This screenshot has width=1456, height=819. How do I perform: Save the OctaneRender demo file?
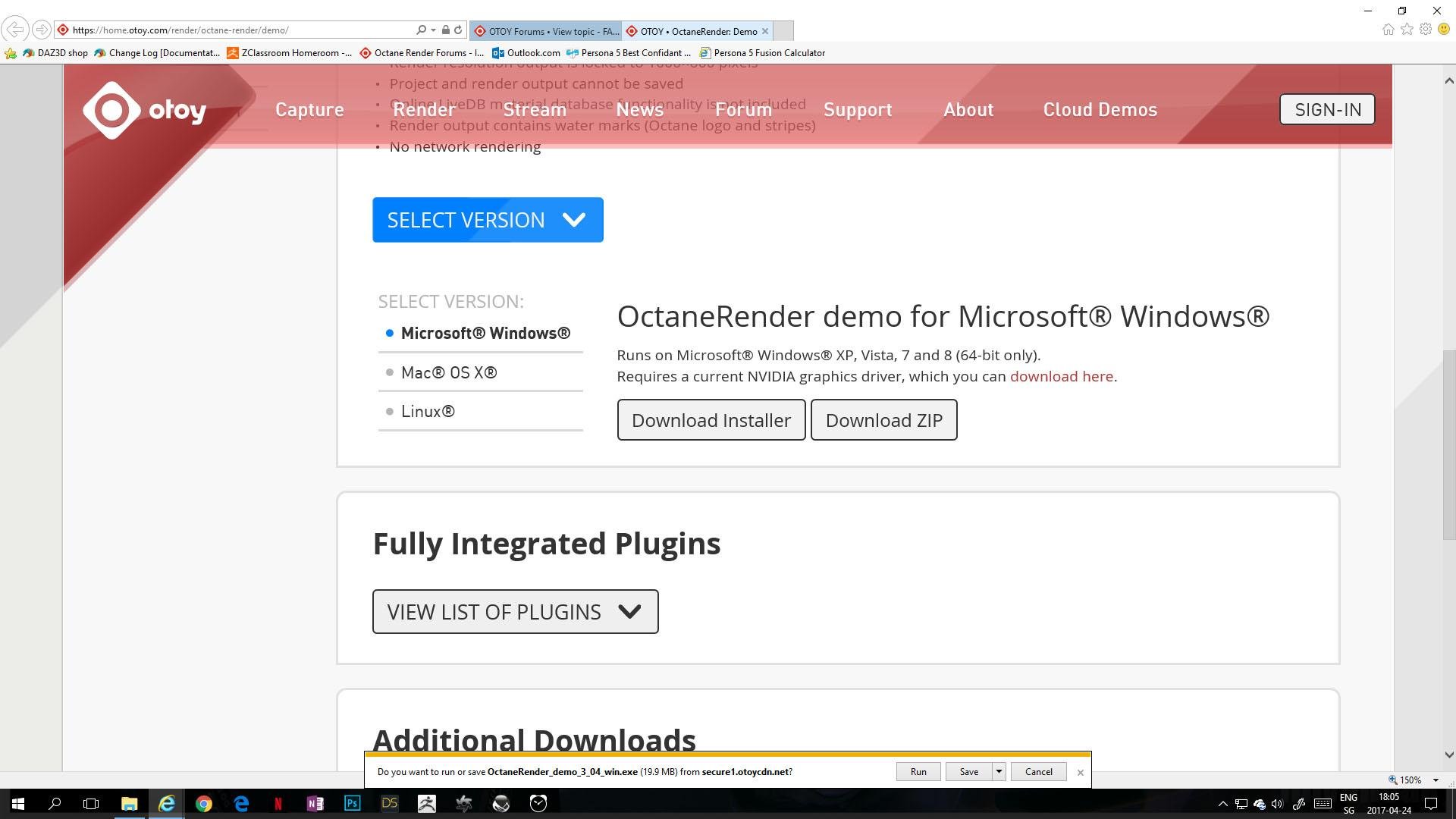point(968,771)
